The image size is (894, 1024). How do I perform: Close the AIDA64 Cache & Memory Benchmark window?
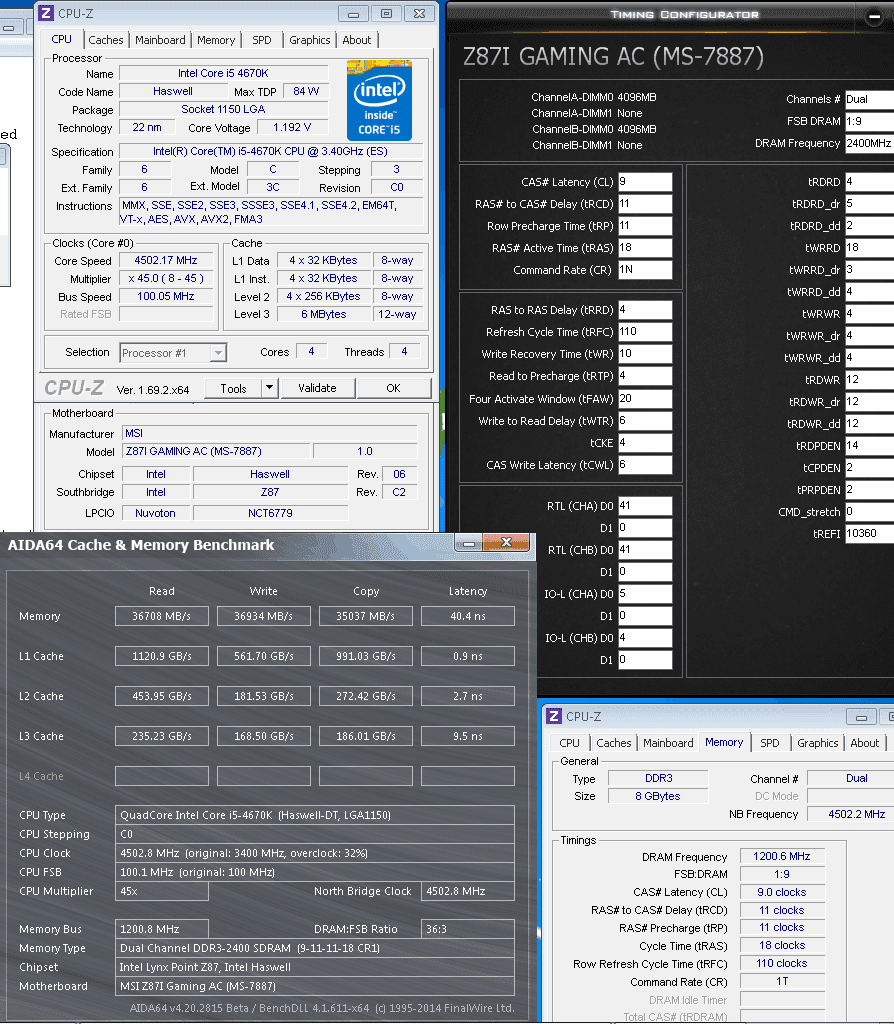pos(506,543)
